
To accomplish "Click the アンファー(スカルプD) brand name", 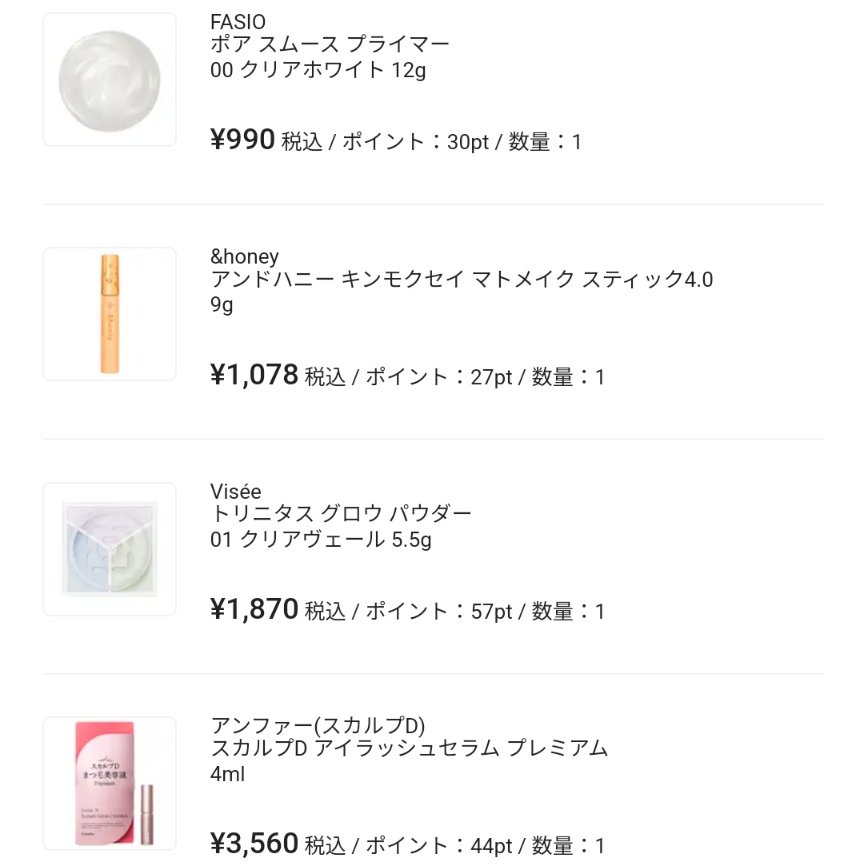I will (x=318, y=725).
